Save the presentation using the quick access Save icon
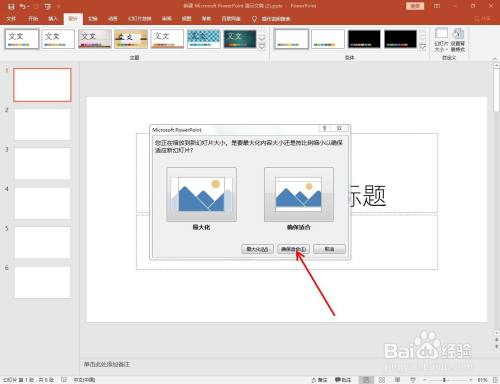Screen dimensions: 500x384 pyautogui.click(x=11, y=6)
